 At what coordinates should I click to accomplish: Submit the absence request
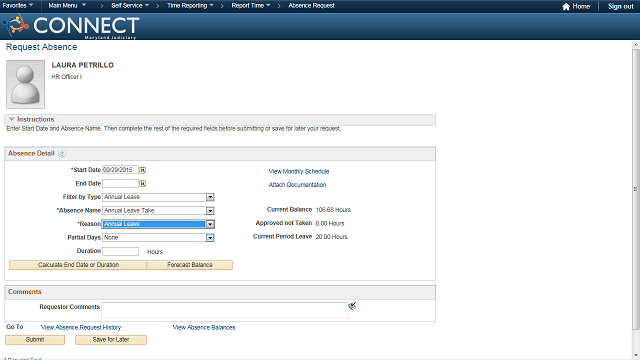pyautogui.click(x=35, y=340)
